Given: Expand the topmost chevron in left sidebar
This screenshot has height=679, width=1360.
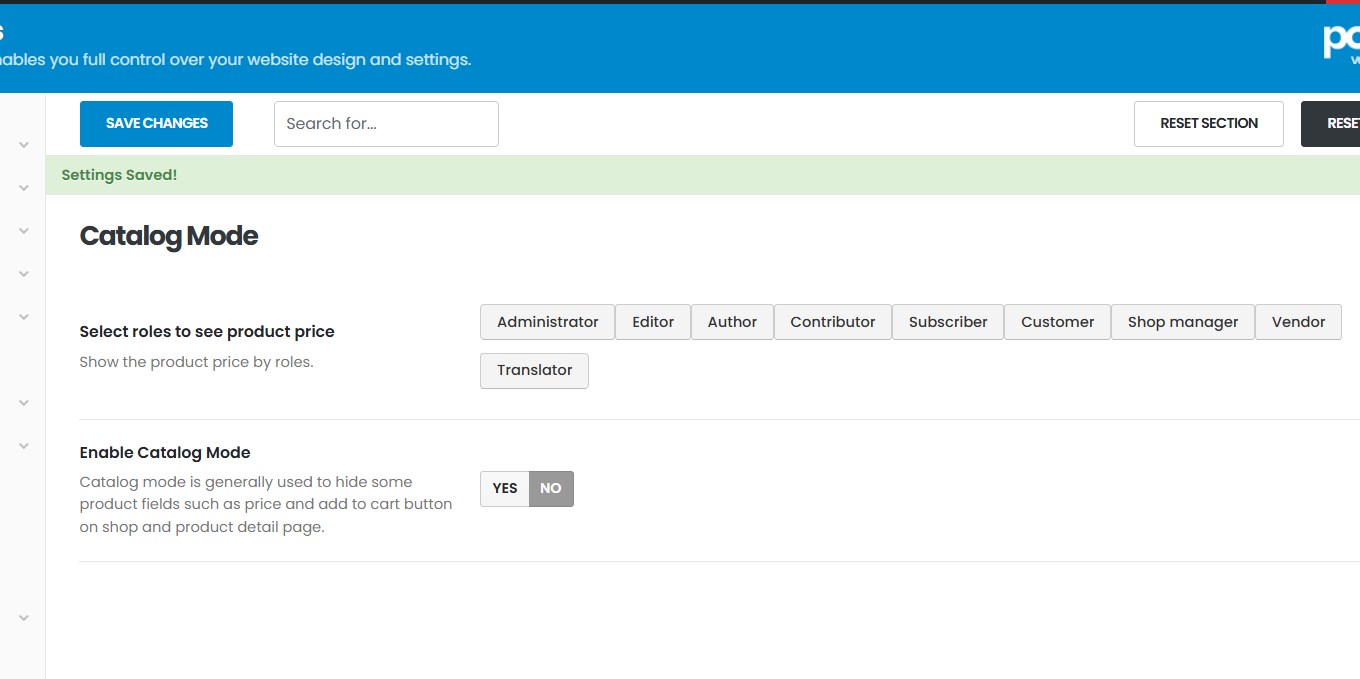Looking at the screenshot, I should pyautogui.click(x=24, y=145).
